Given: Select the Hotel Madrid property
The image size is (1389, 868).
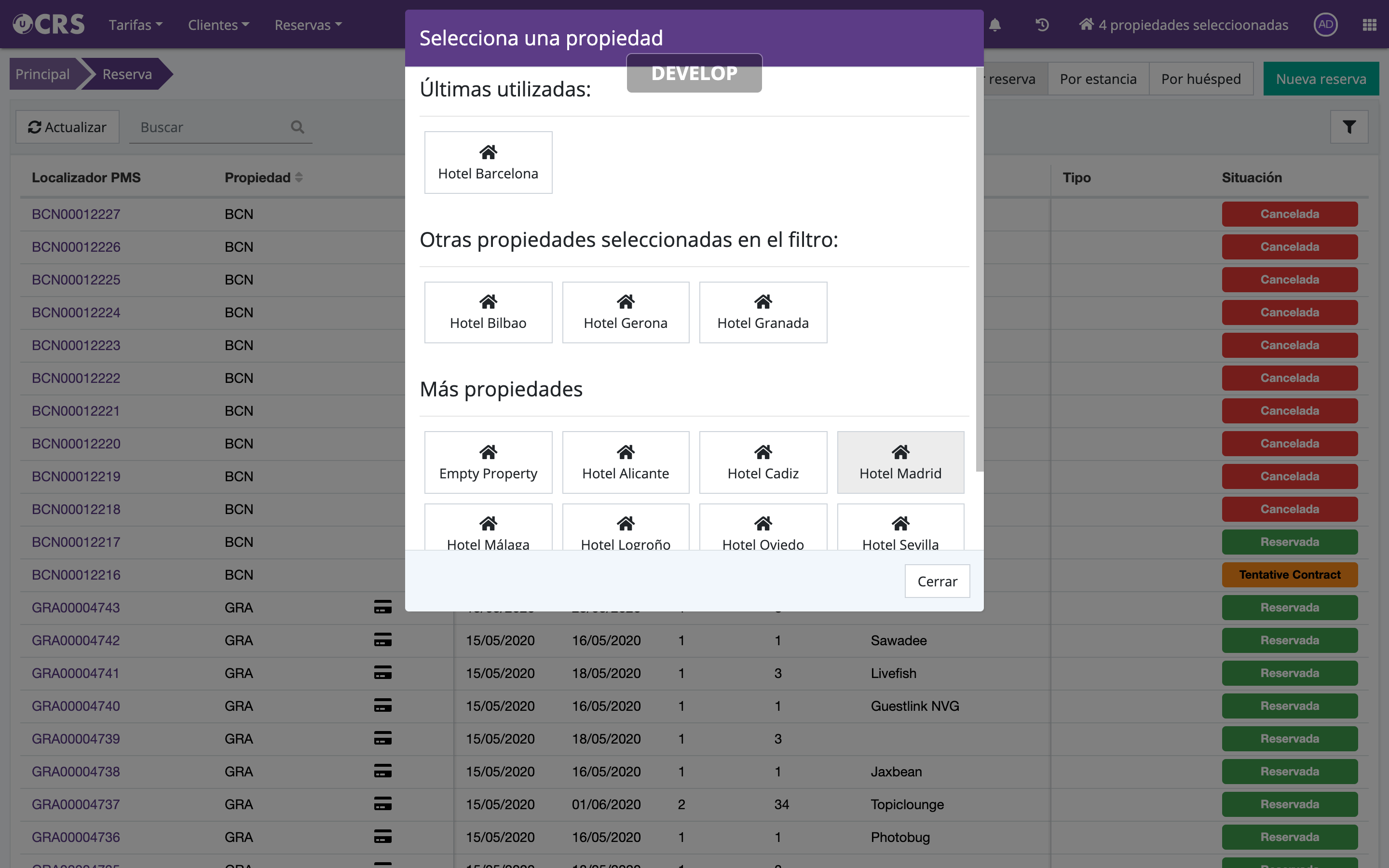Looking at the screenshot, I should pos(900,462).
